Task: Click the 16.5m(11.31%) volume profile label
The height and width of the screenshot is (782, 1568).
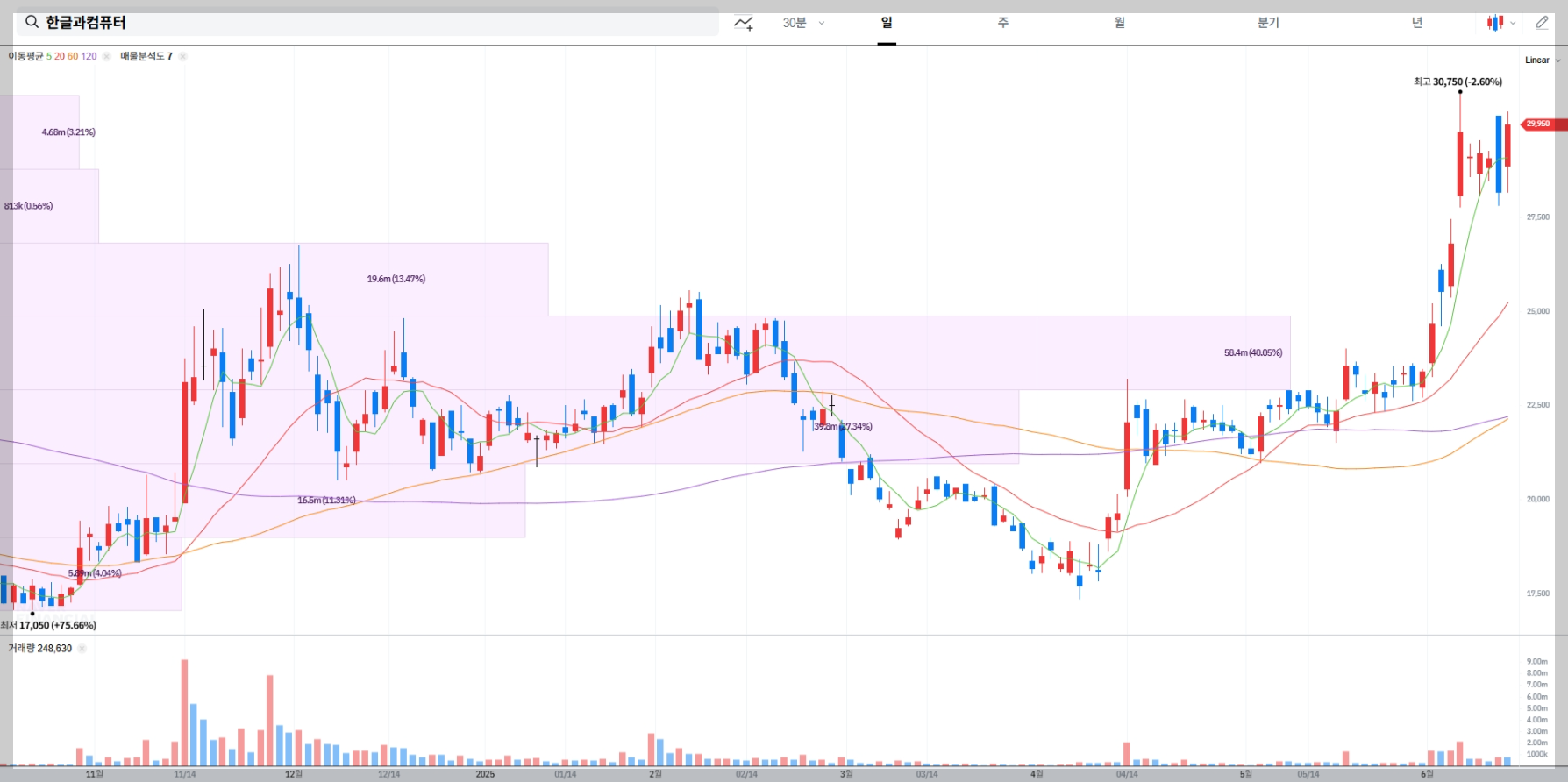Action: click(326, 501)
